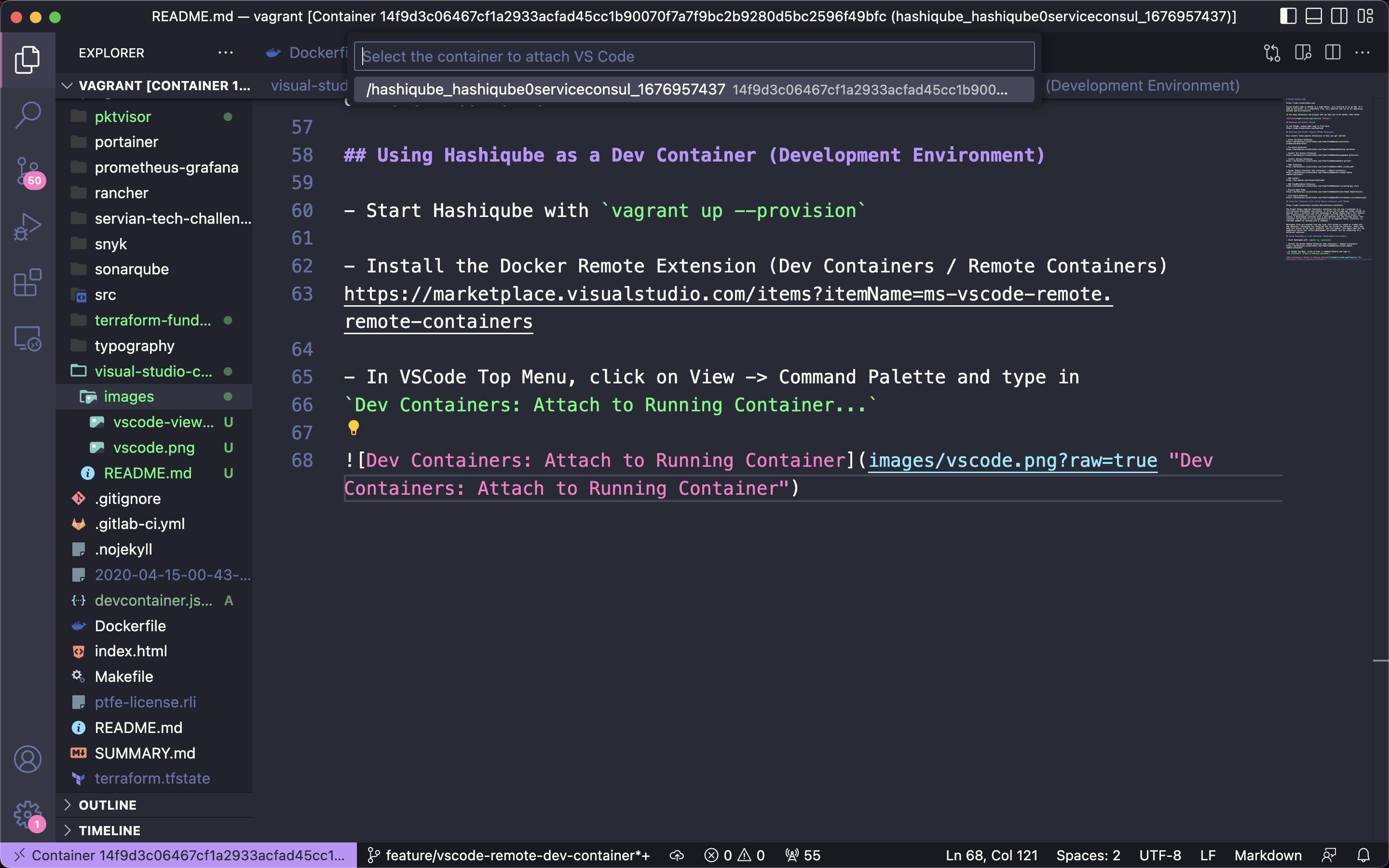The width and height of the screenshot is (1389, 868).
Task: Open the .gitlab-ci.yml file
Action: coord(154,524)
